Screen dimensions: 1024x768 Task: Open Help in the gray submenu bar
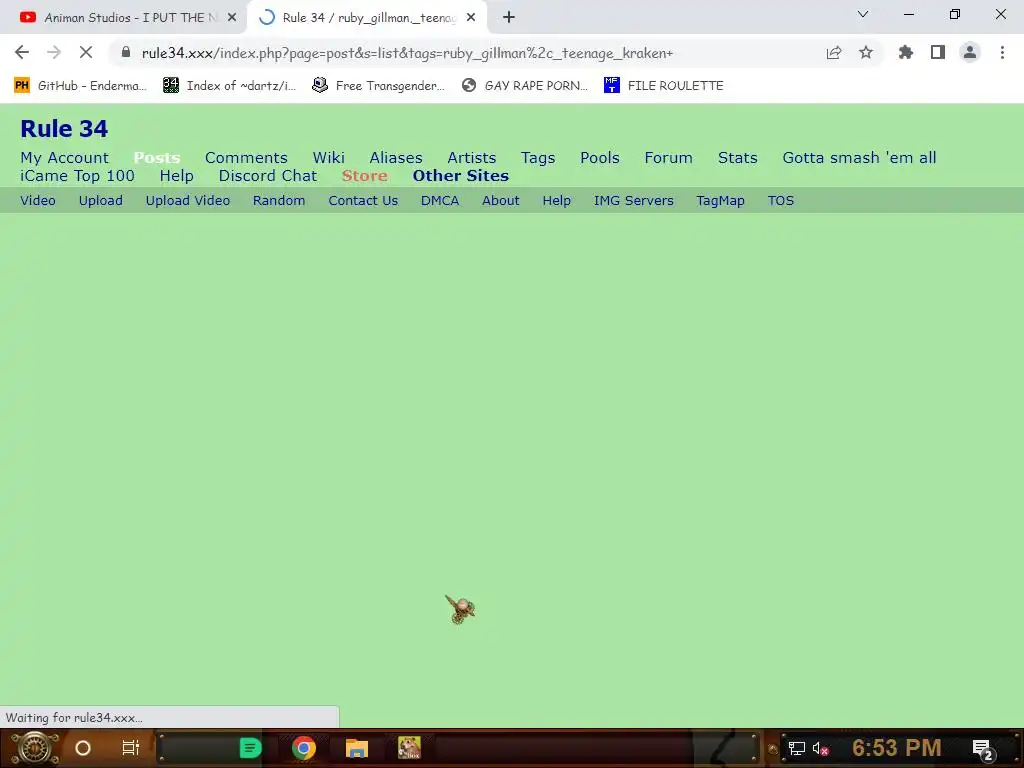pyautogui.click(x=556, y=200)
